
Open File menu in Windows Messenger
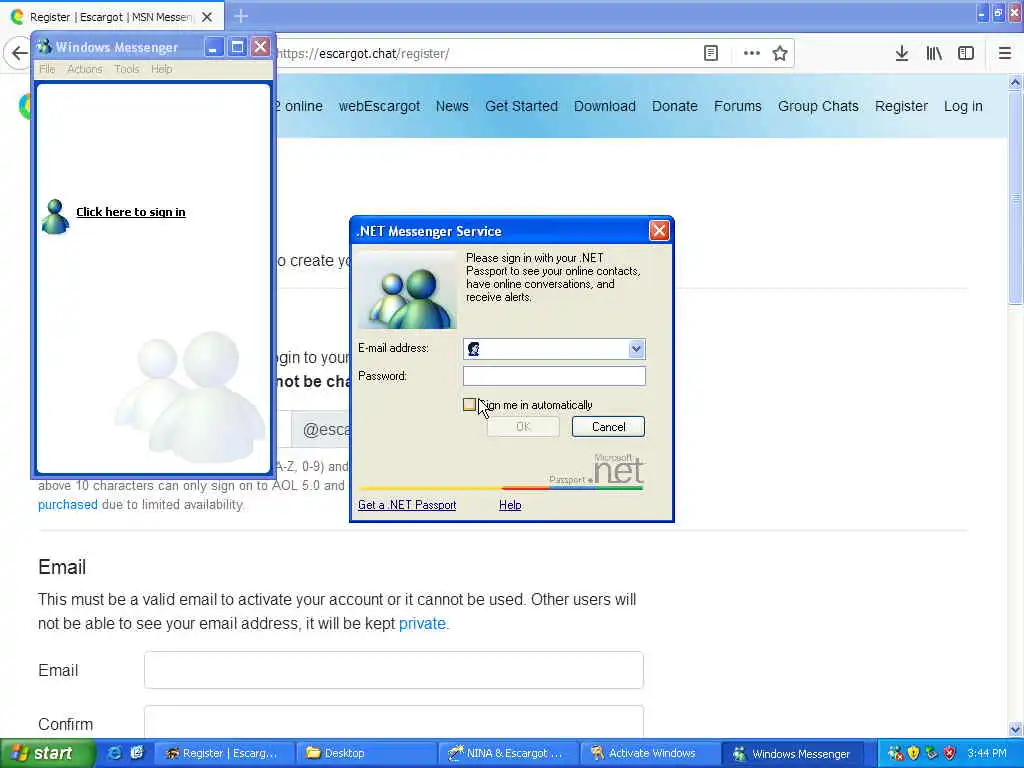tap(47, 69)
